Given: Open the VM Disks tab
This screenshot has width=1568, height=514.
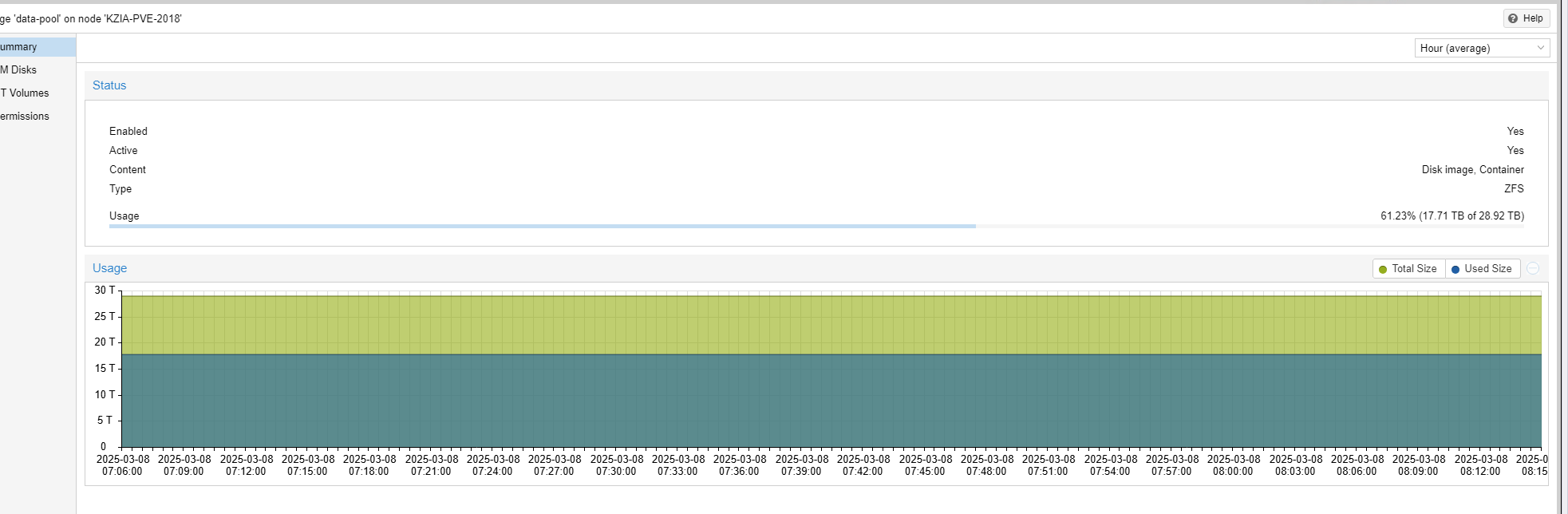Looking at the screenshot, I should 38,70.
